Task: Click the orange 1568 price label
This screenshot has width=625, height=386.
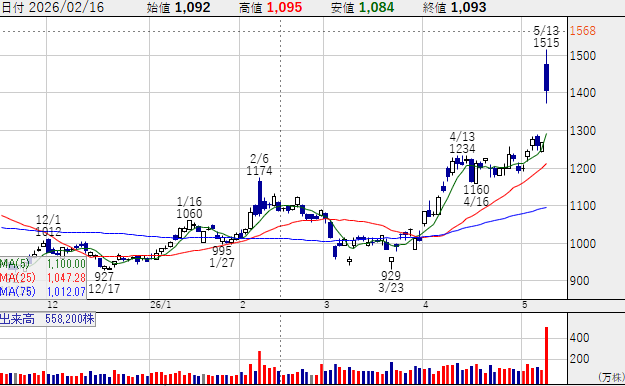Action: pos(583,30)
